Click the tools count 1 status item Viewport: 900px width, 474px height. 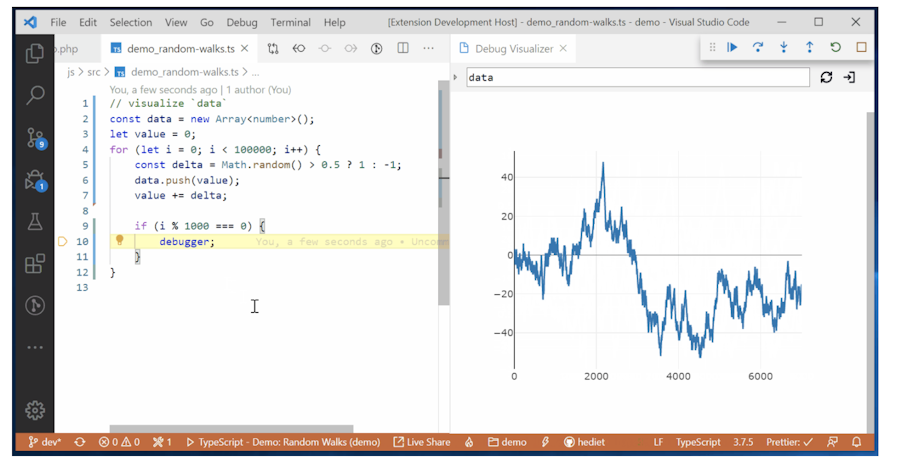point(162,442)
